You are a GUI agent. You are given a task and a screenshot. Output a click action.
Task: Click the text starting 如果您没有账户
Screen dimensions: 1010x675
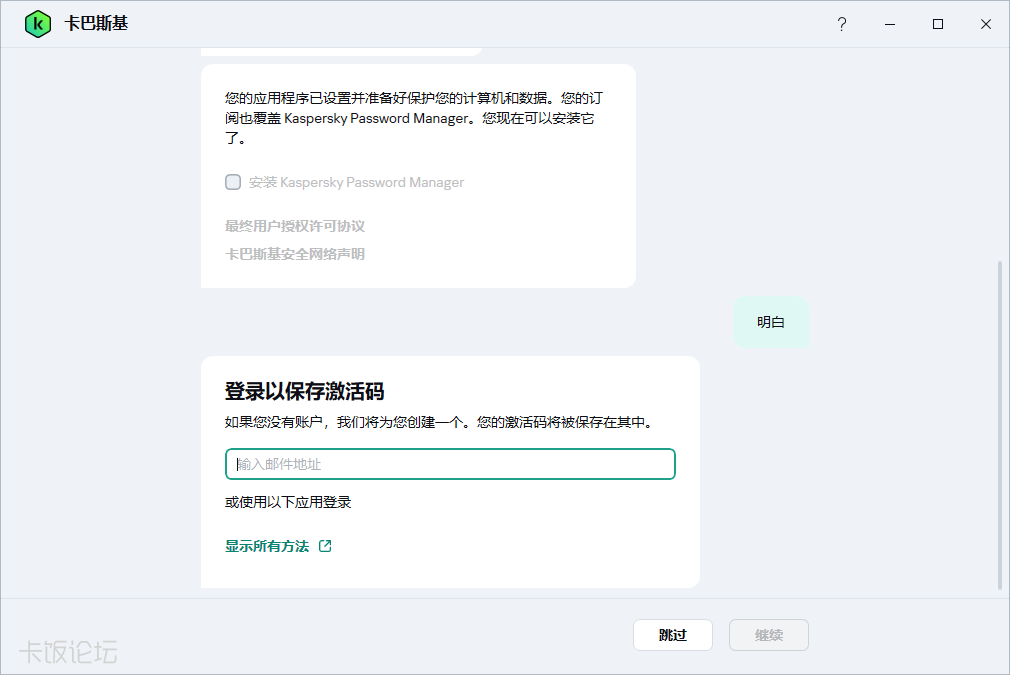tap(441, 423)
